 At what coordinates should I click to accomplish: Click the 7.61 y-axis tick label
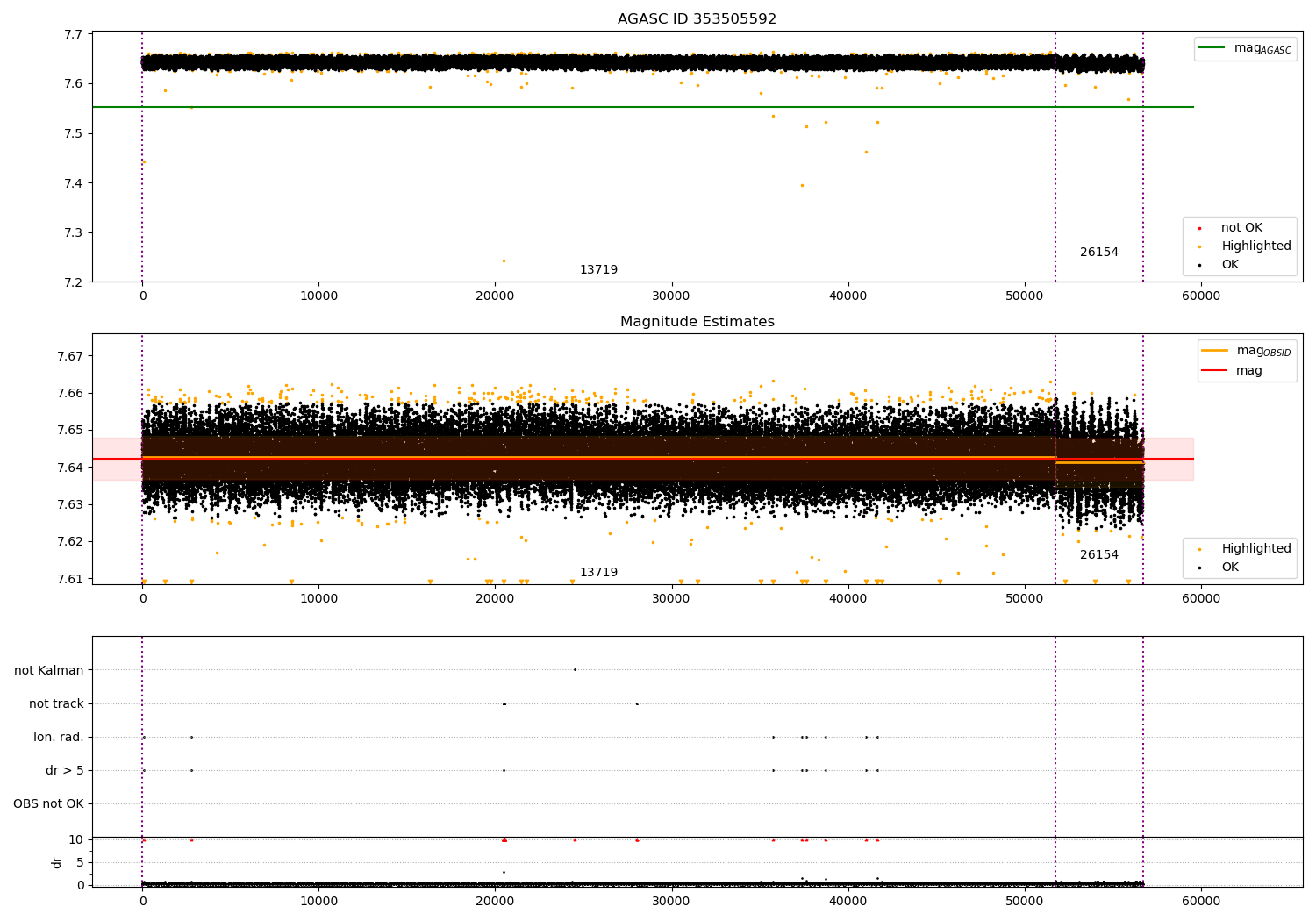tap(71, 579)
